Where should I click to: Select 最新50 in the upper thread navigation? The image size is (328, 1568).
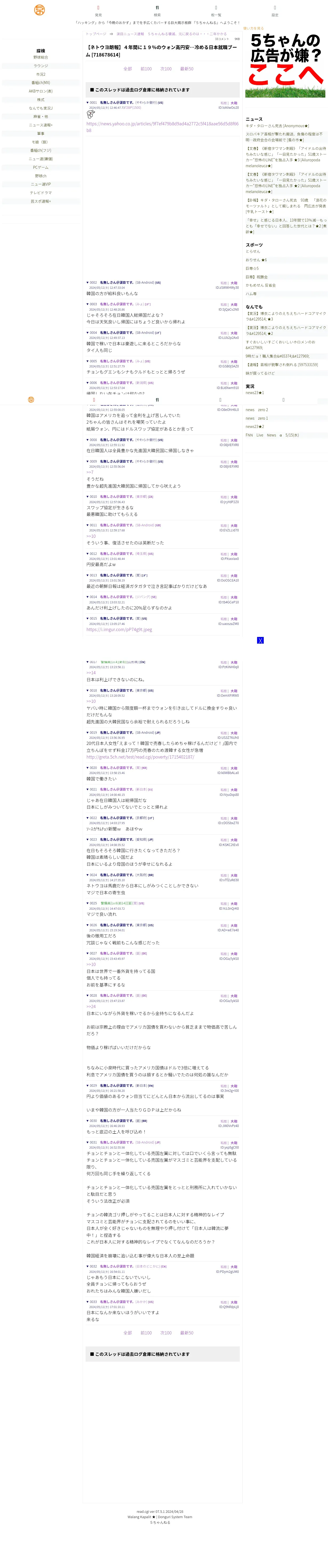click(187, 69)
